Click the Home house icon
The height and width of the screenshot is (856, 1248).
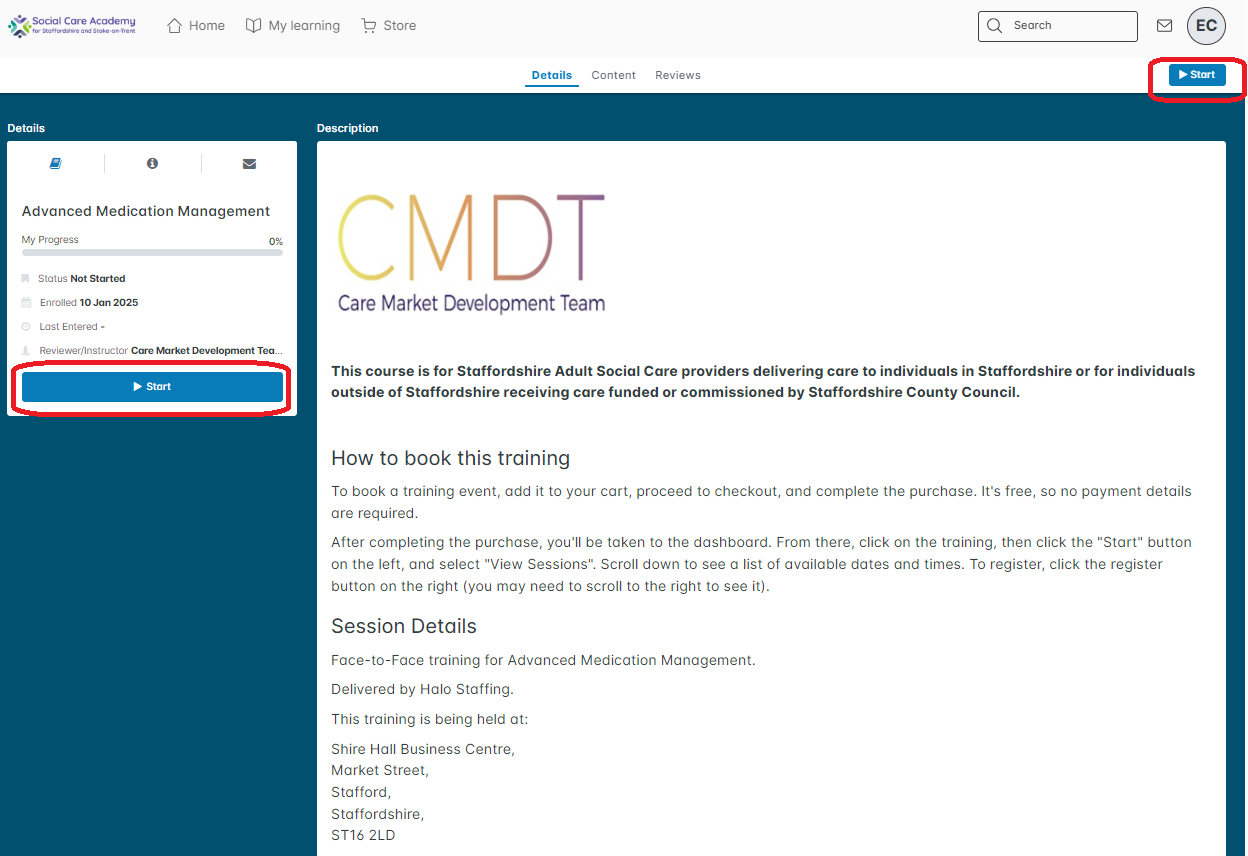click(x=175, y=26)
